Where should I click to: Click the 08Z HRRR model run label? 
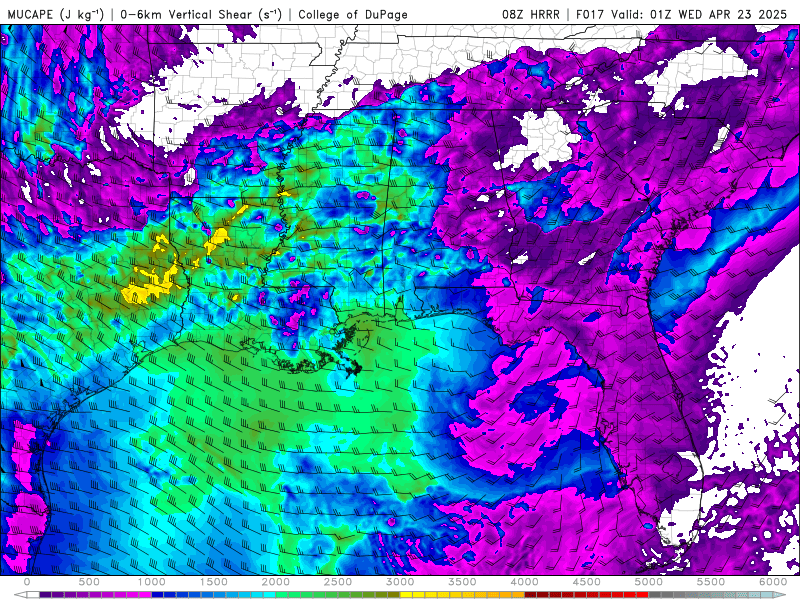click(x=531, y=14)
